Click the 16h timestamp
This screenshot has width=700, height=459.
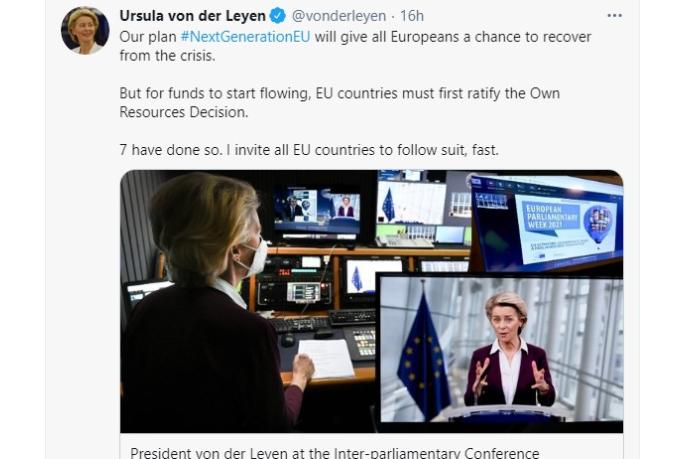[412, 16]
